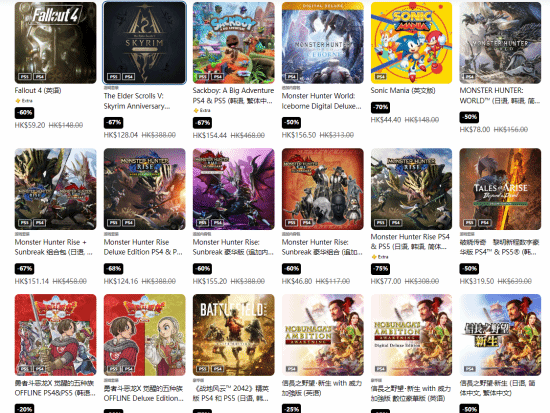Click the Sonic Mania game cover

click(x=411, y=43)
